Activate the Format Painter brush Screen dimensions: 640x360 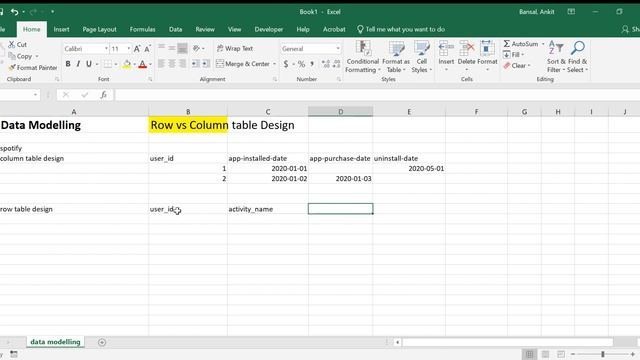pos(12,67)
